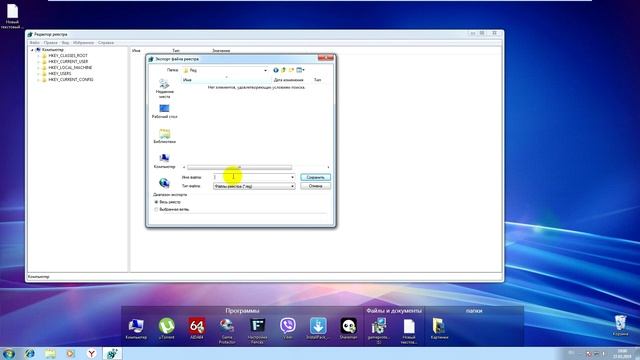This screenshot has width=640, height=360.
Task: Open Recent Places in the export dialog sidebar
Action: click(164, 88)
